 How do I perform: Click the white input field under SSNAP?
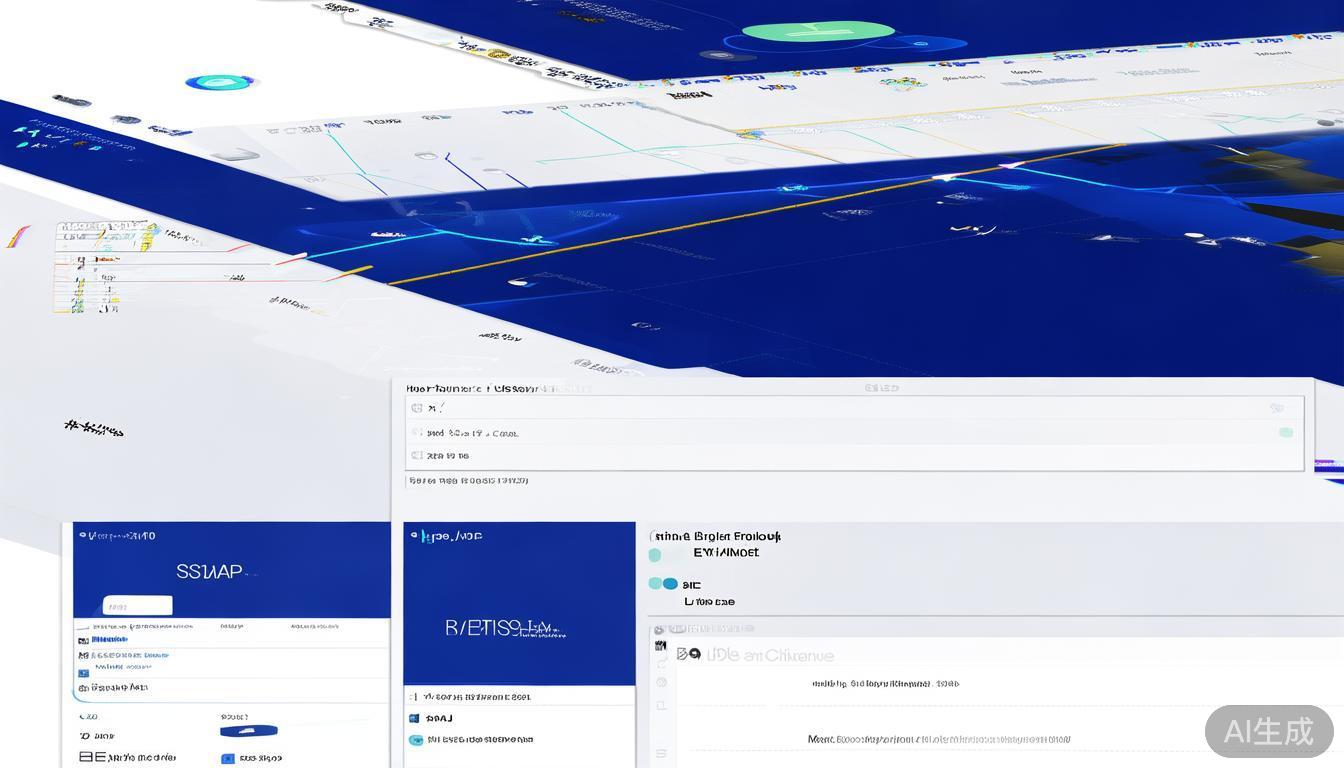coord(138,605)
